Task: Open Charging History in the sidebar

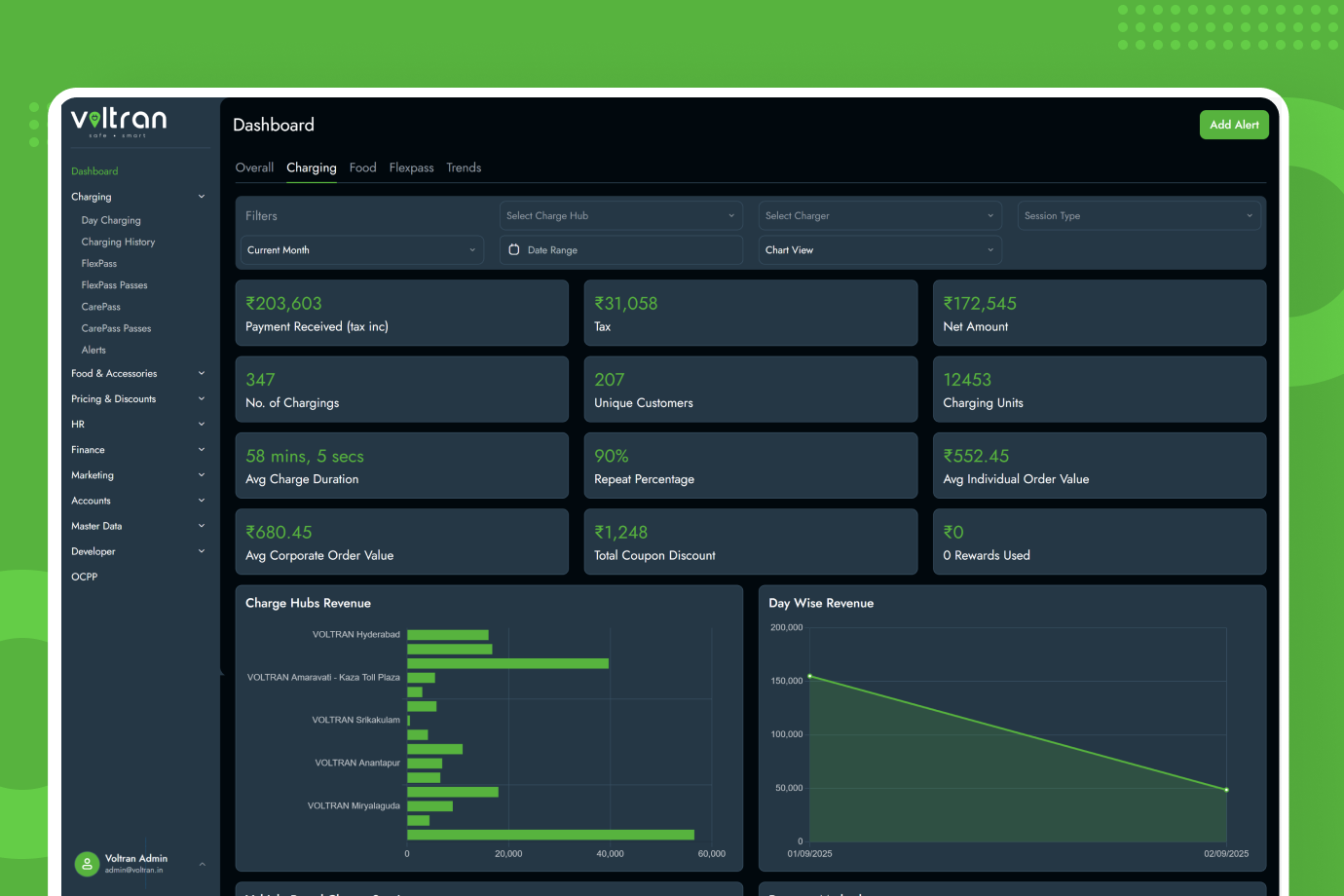Action: coord(118,243)
